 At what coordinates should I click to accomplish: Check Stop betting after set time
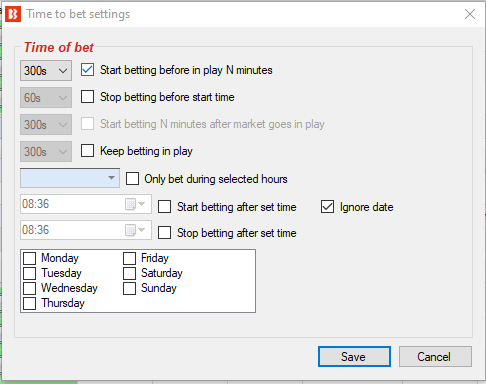(x=164, y=233)
